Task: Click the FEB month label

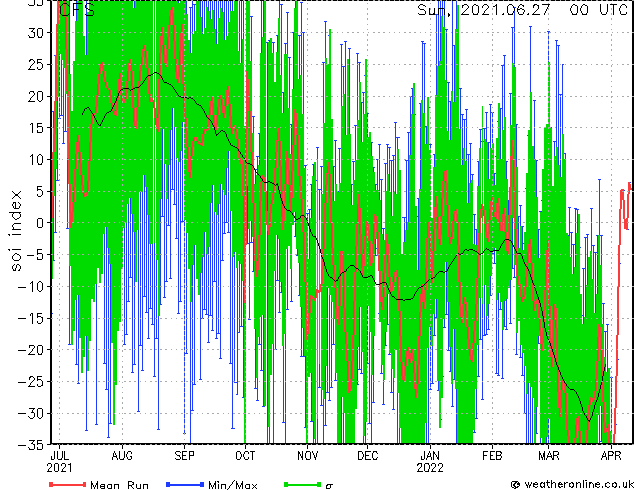Action: click(492, 456)
